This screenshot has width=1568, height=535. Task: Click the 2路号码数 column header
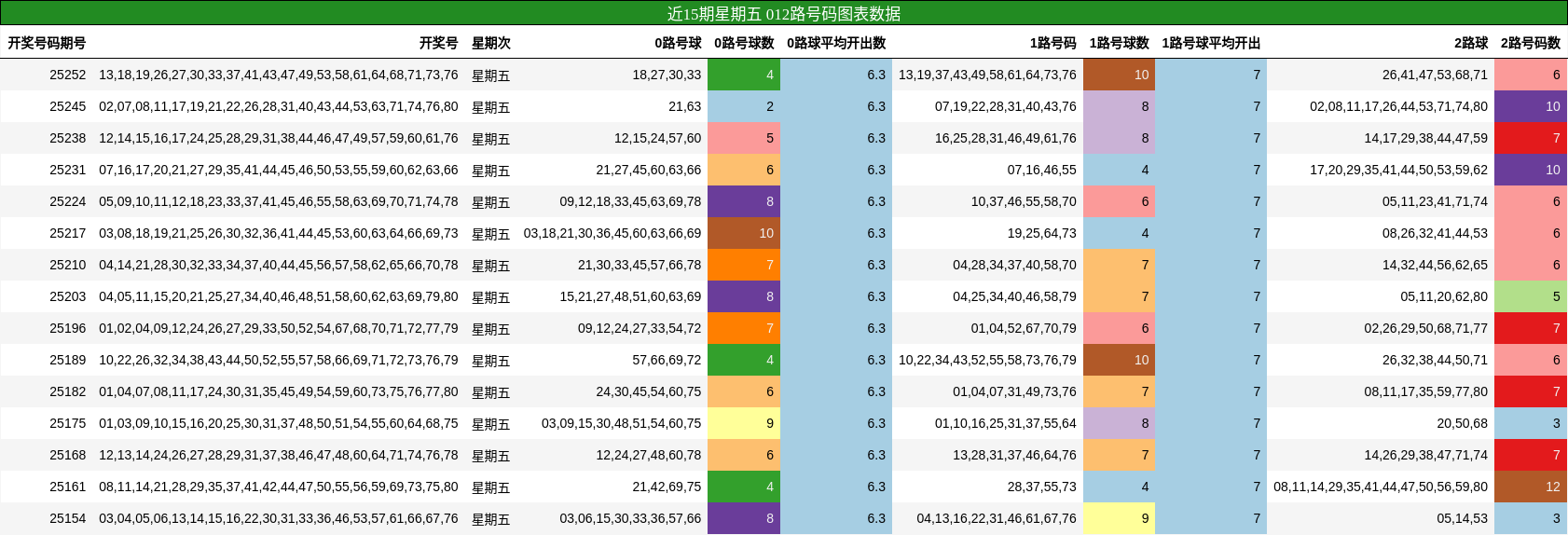click(x=1530, y=43)
